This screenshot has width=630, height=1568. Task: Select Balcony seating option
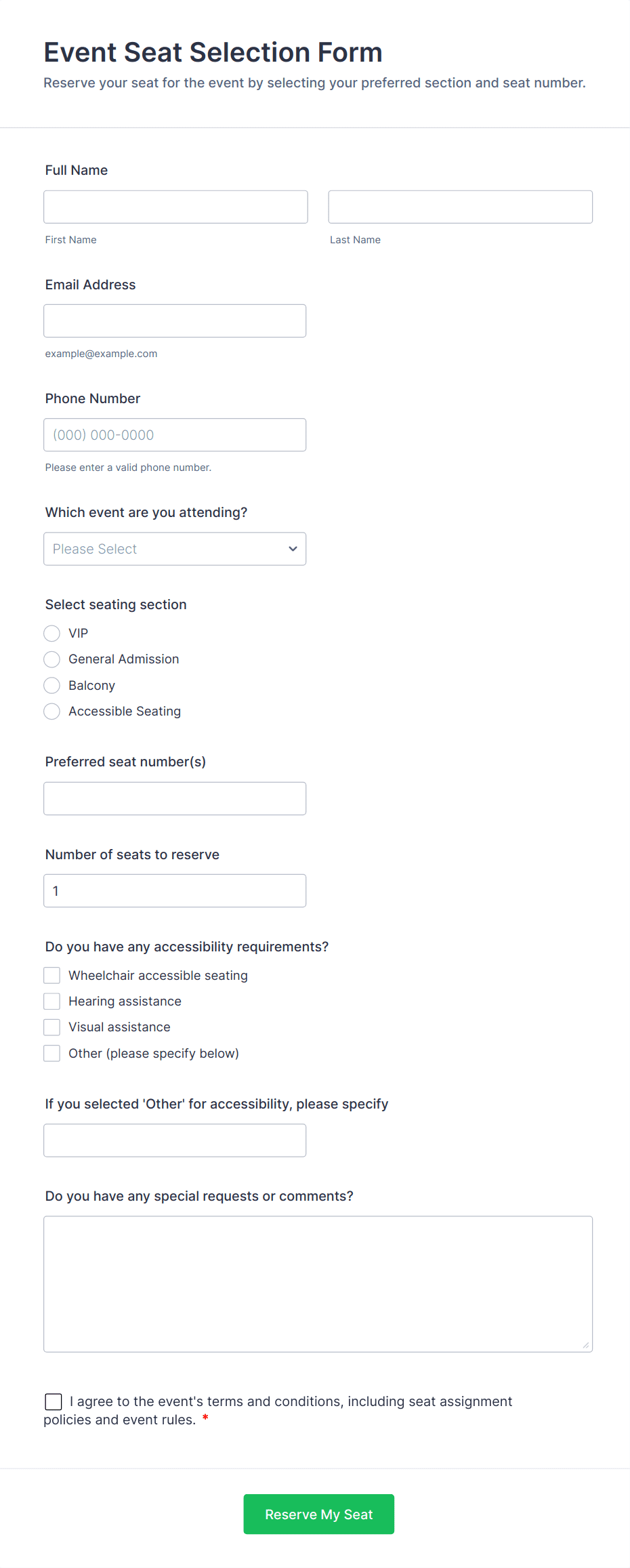click(x=52, y=686)
